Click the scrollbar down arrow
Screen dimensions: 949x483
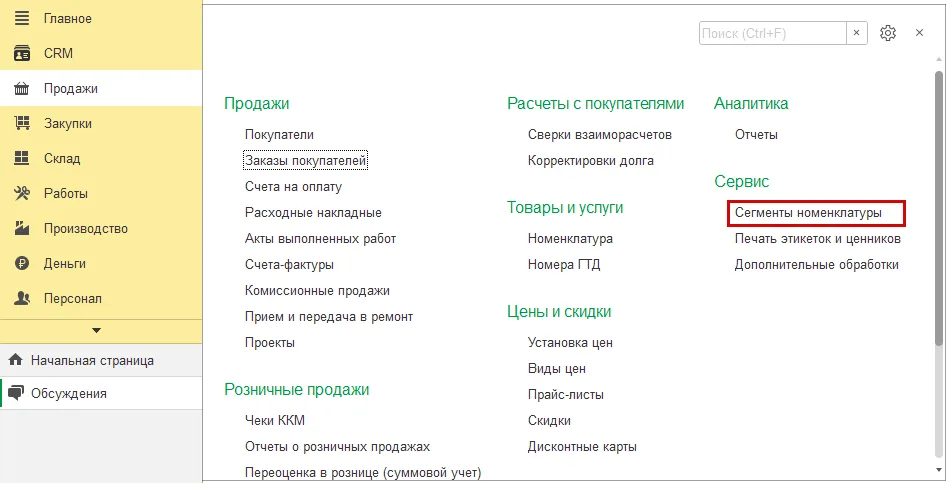[939, 470]
